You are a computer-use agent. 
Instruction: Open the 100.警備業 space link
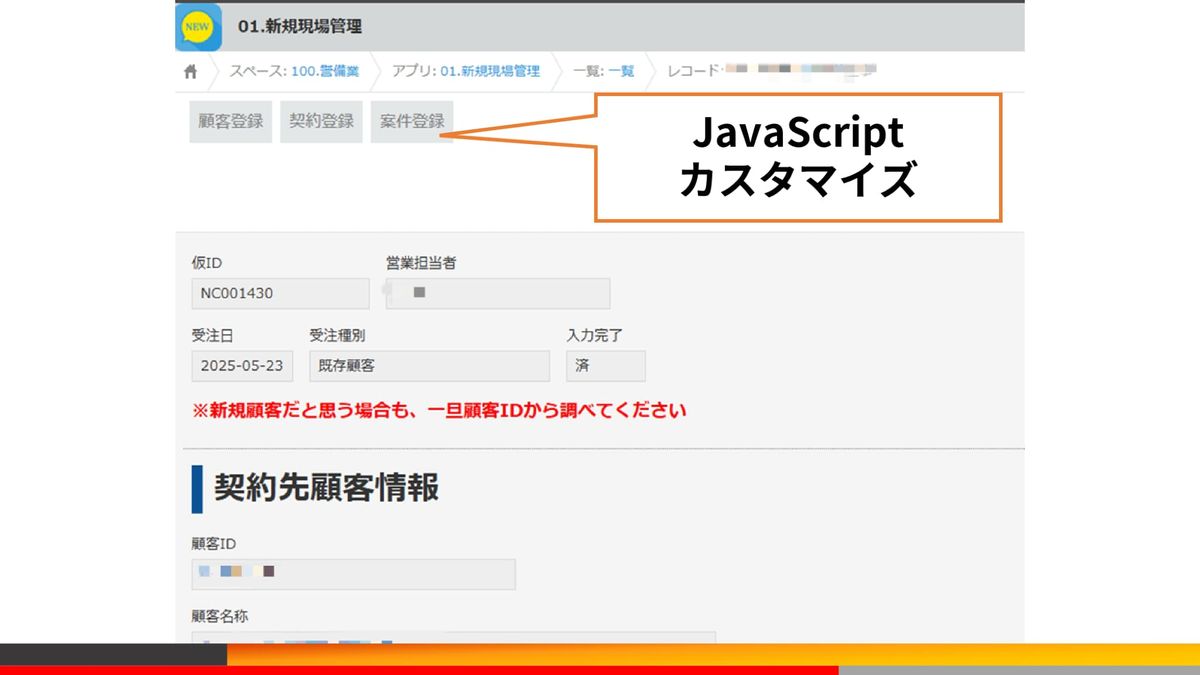pyautogui.click(x=325, y=71)
